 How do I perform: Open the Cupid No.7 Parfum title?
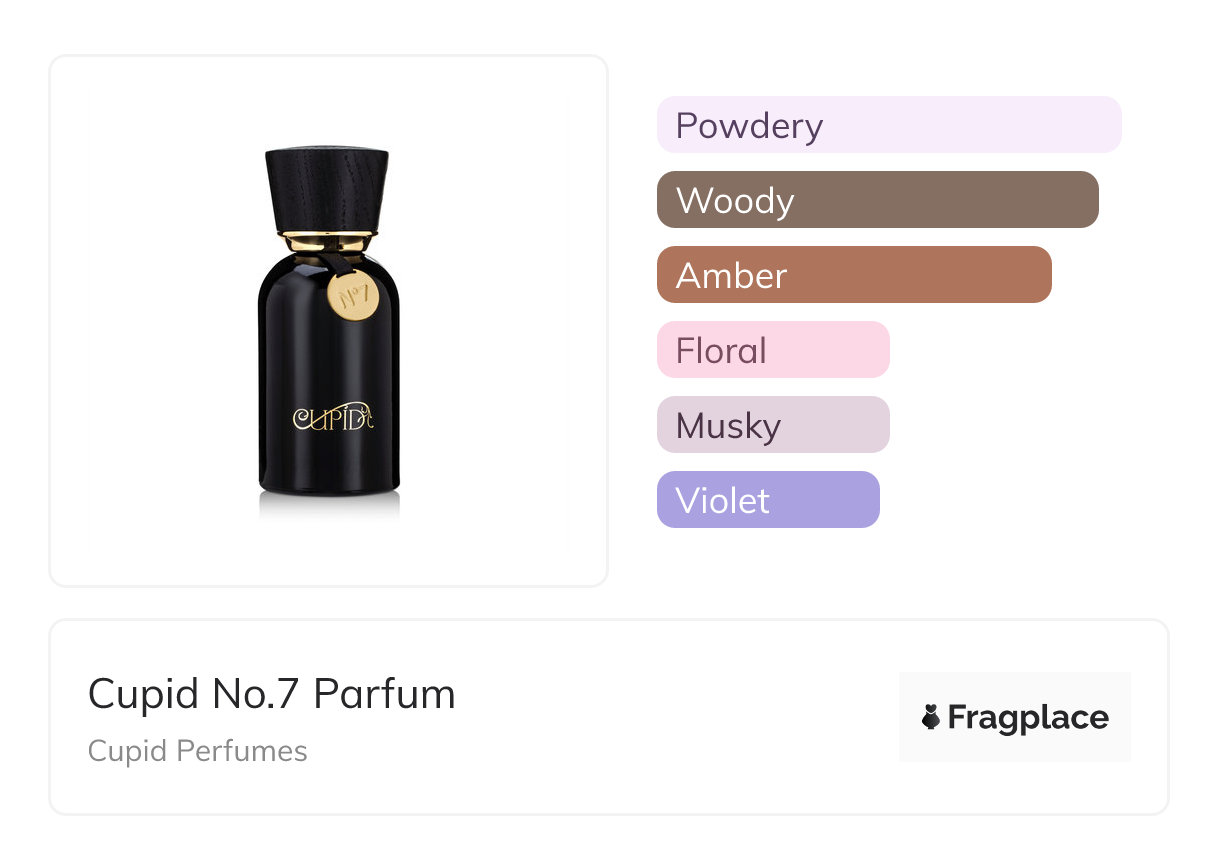coord(271,694)
